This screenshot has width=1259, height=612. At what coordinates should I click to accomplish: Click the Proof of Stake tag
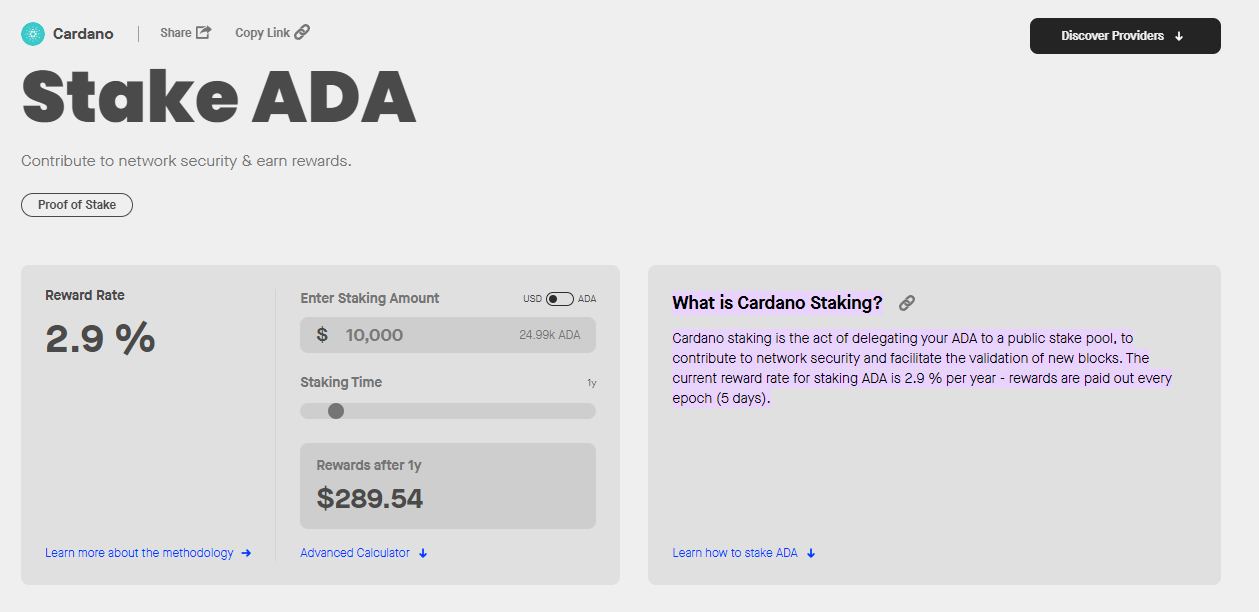77,205
